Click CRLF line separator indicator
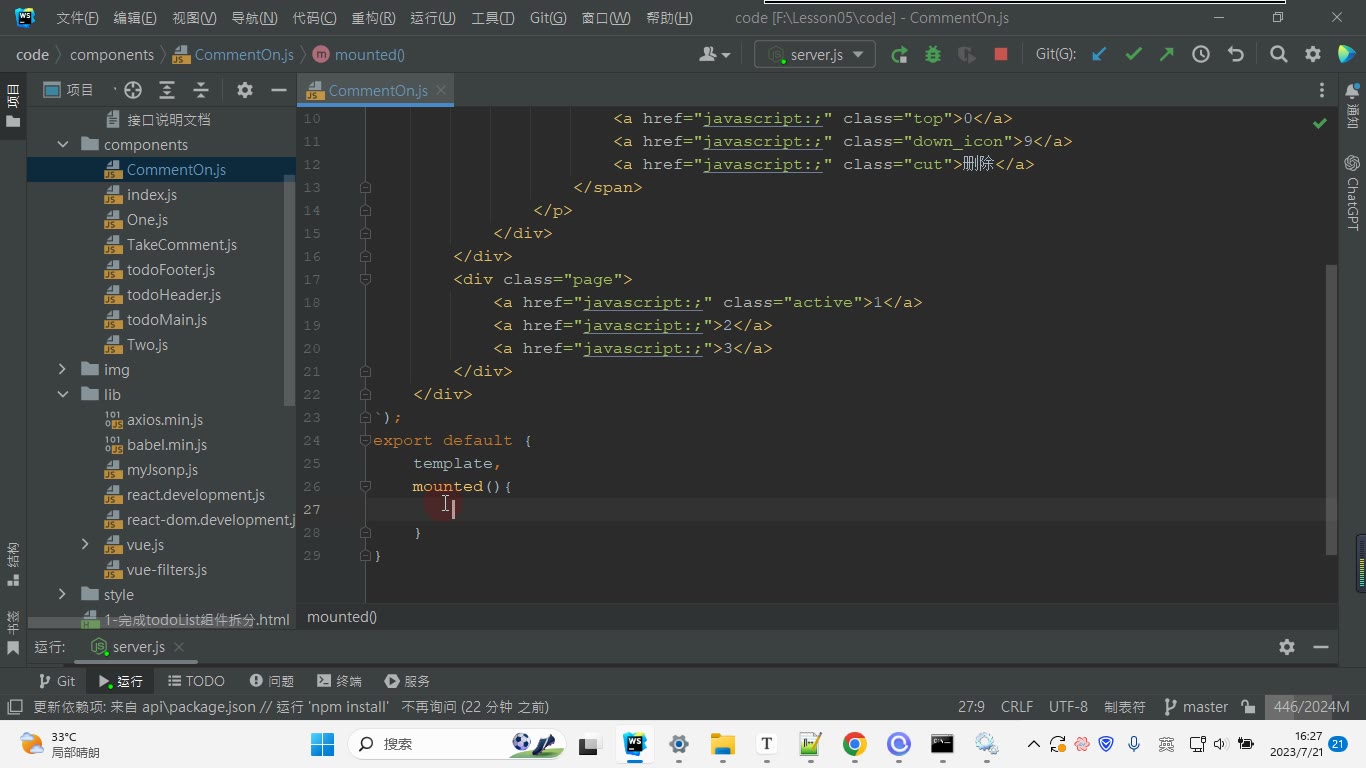1366x768 pixels. click(x=1017, y=707)
